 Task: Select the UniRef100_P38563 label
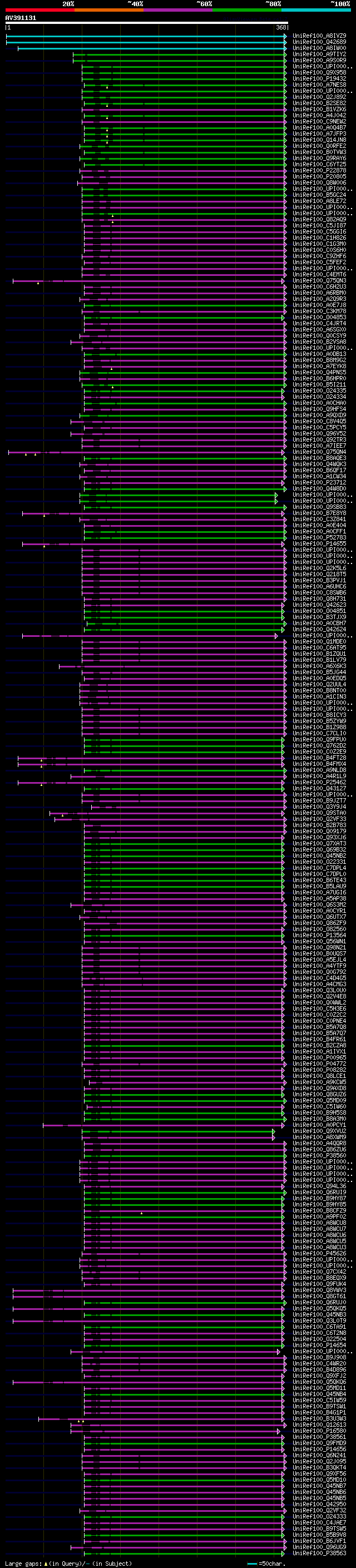tap(319, 1553)
